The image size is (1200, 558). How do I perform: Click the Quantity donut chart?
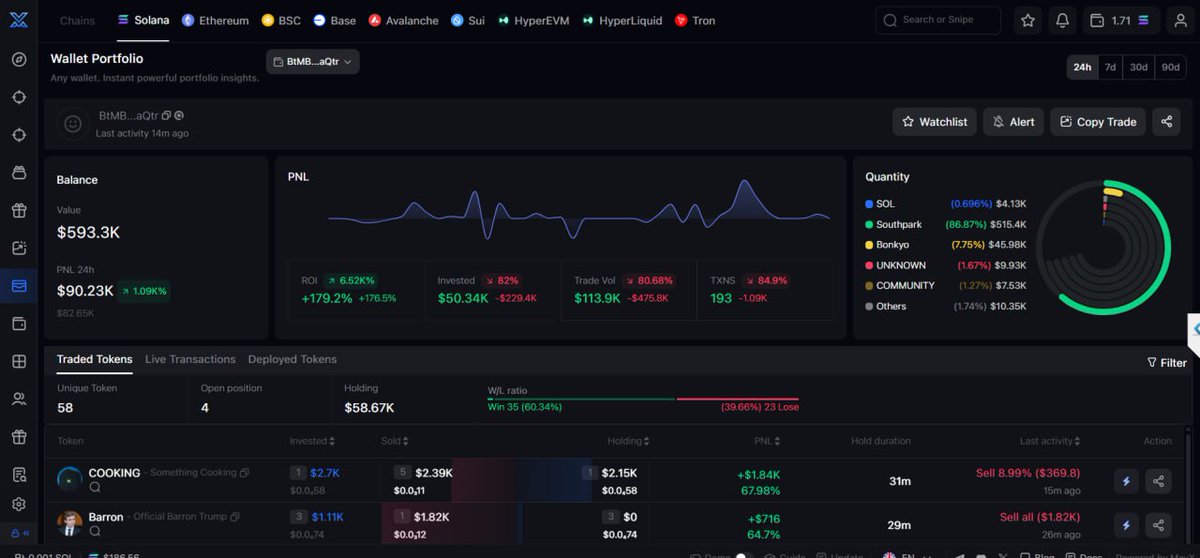(1104, 247)
